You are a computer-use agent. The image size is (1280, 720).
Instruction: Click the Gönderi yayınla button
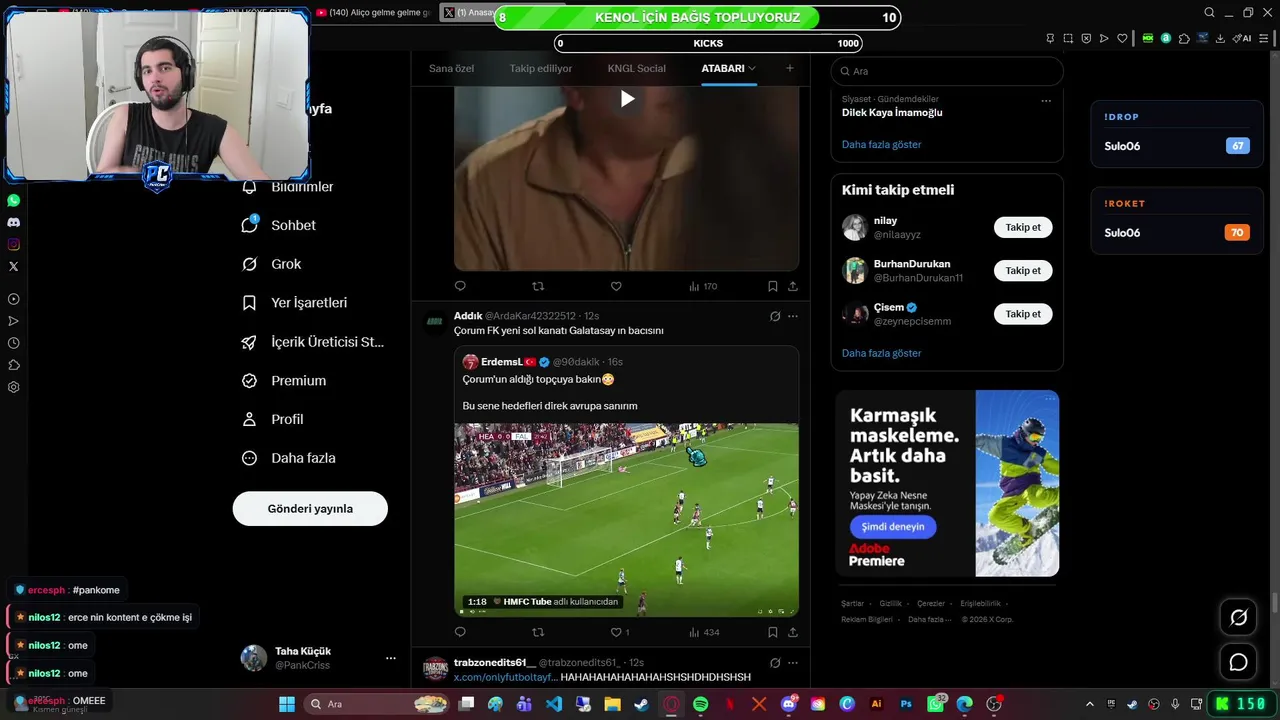click(310, 509)
